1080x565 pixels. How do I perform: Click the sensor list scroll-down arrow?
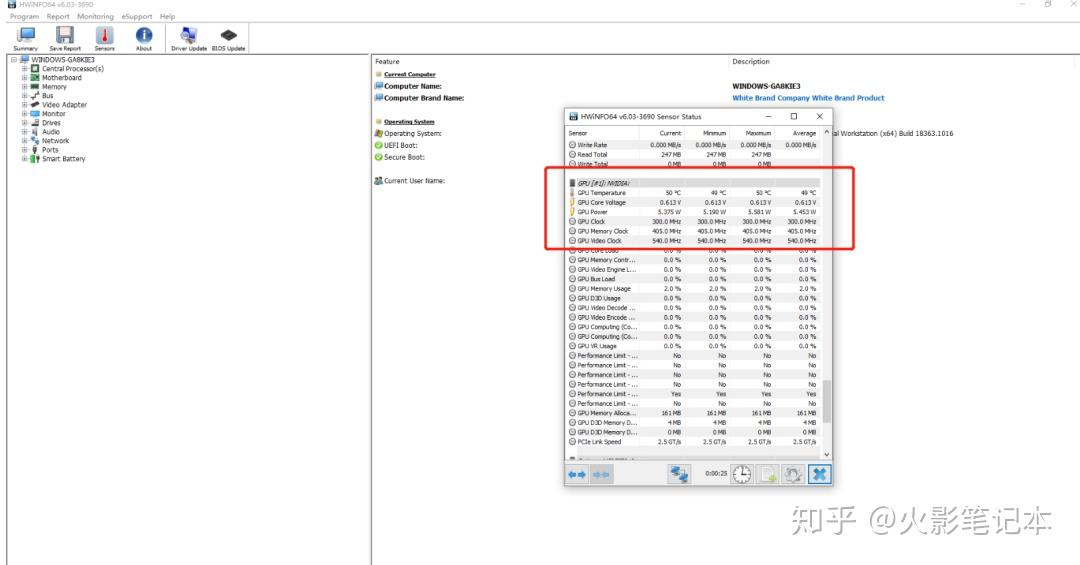(827, 455)
